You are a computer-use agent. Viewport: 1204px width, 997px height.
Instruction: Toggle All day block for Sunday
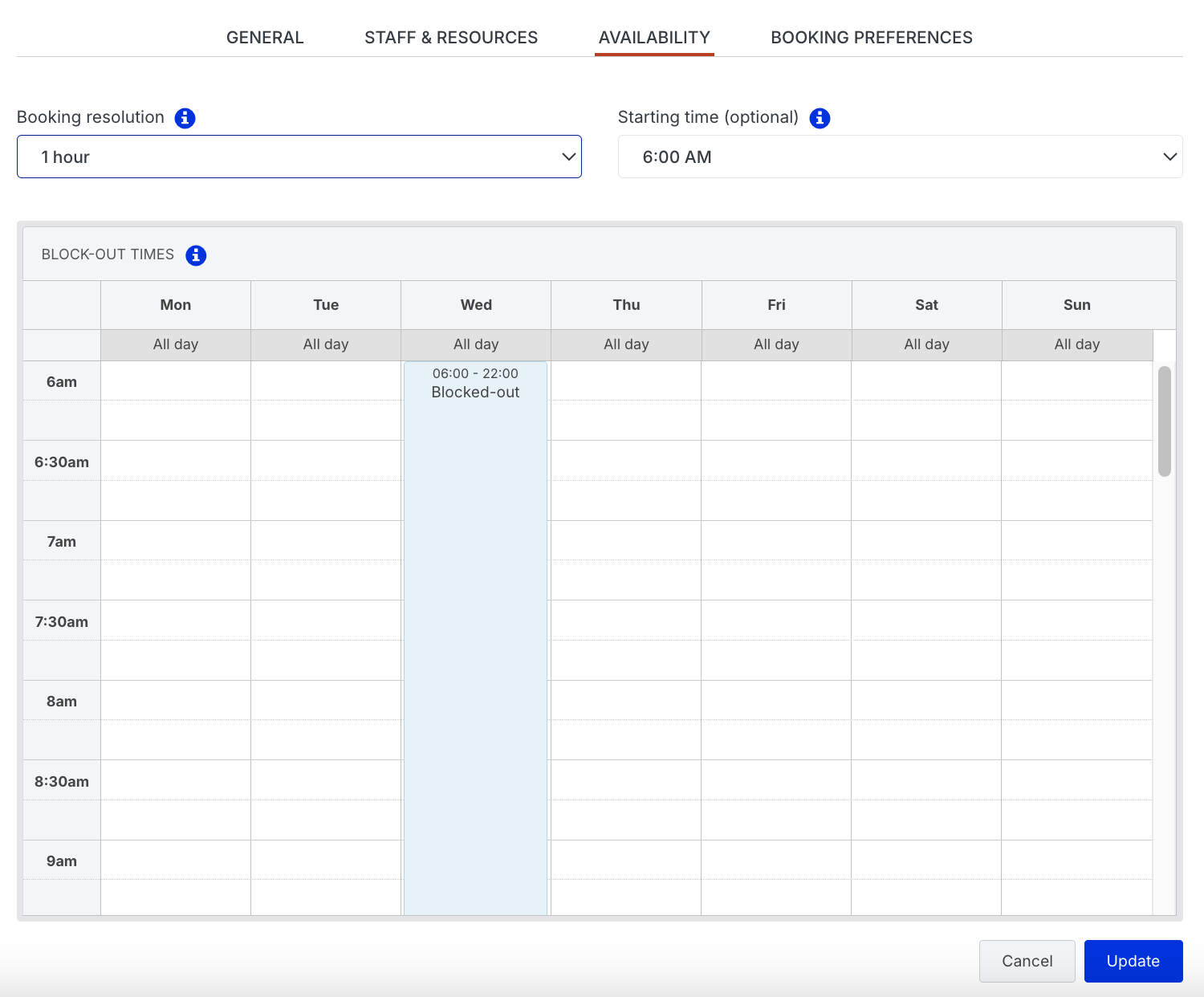pyautogui.click(x=1076, y=344)
